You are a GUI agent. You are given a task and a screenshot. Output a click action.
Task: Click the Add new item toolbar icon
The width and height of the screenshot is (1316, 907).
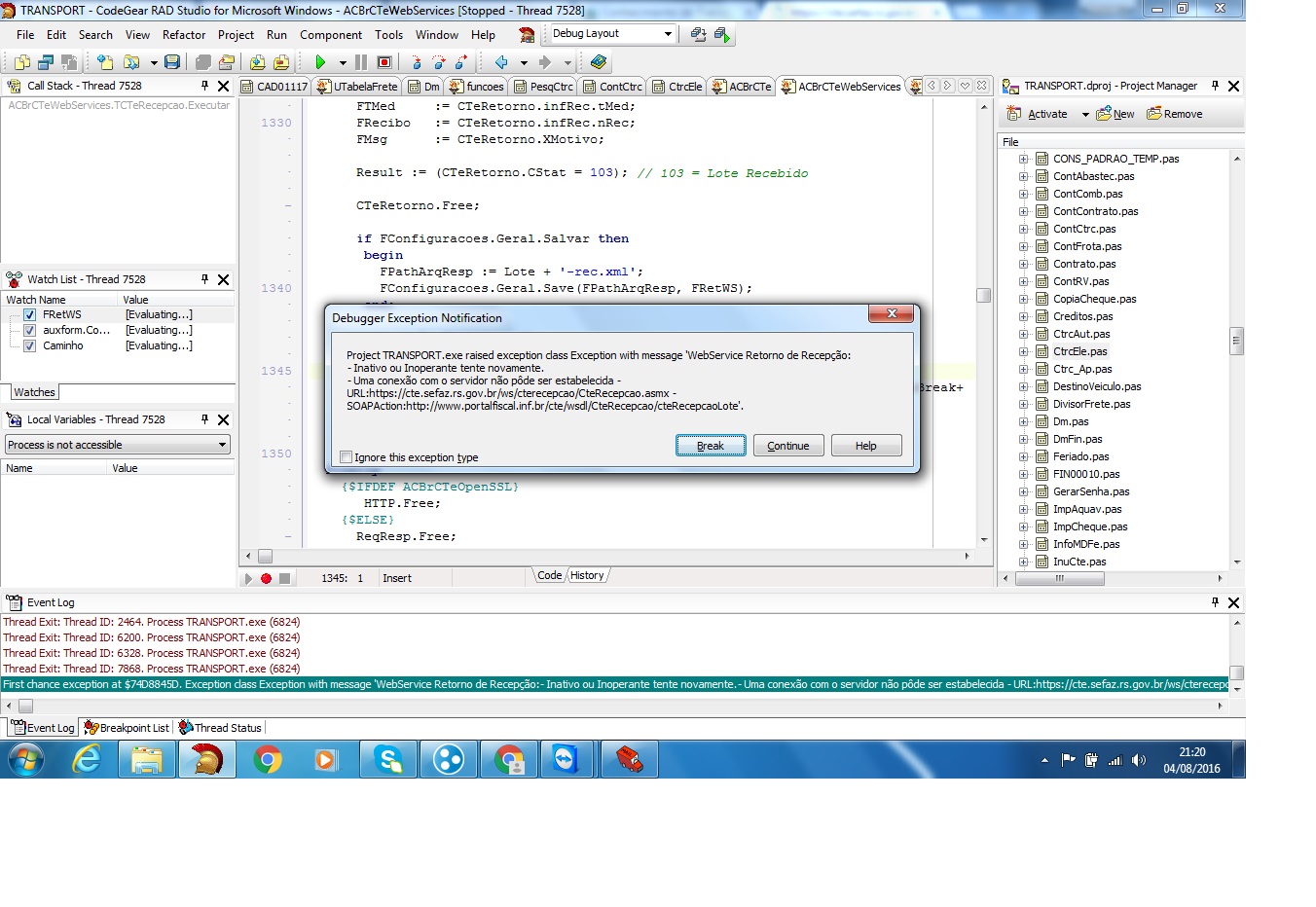click(x=104, y=62)
